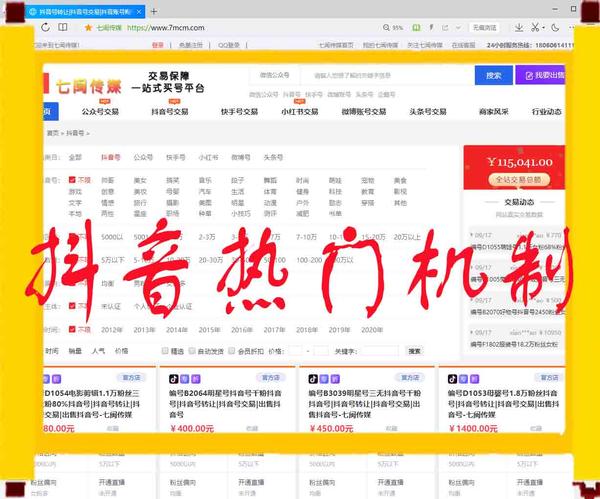Click the share icon in address bar

tap(445, 28)
